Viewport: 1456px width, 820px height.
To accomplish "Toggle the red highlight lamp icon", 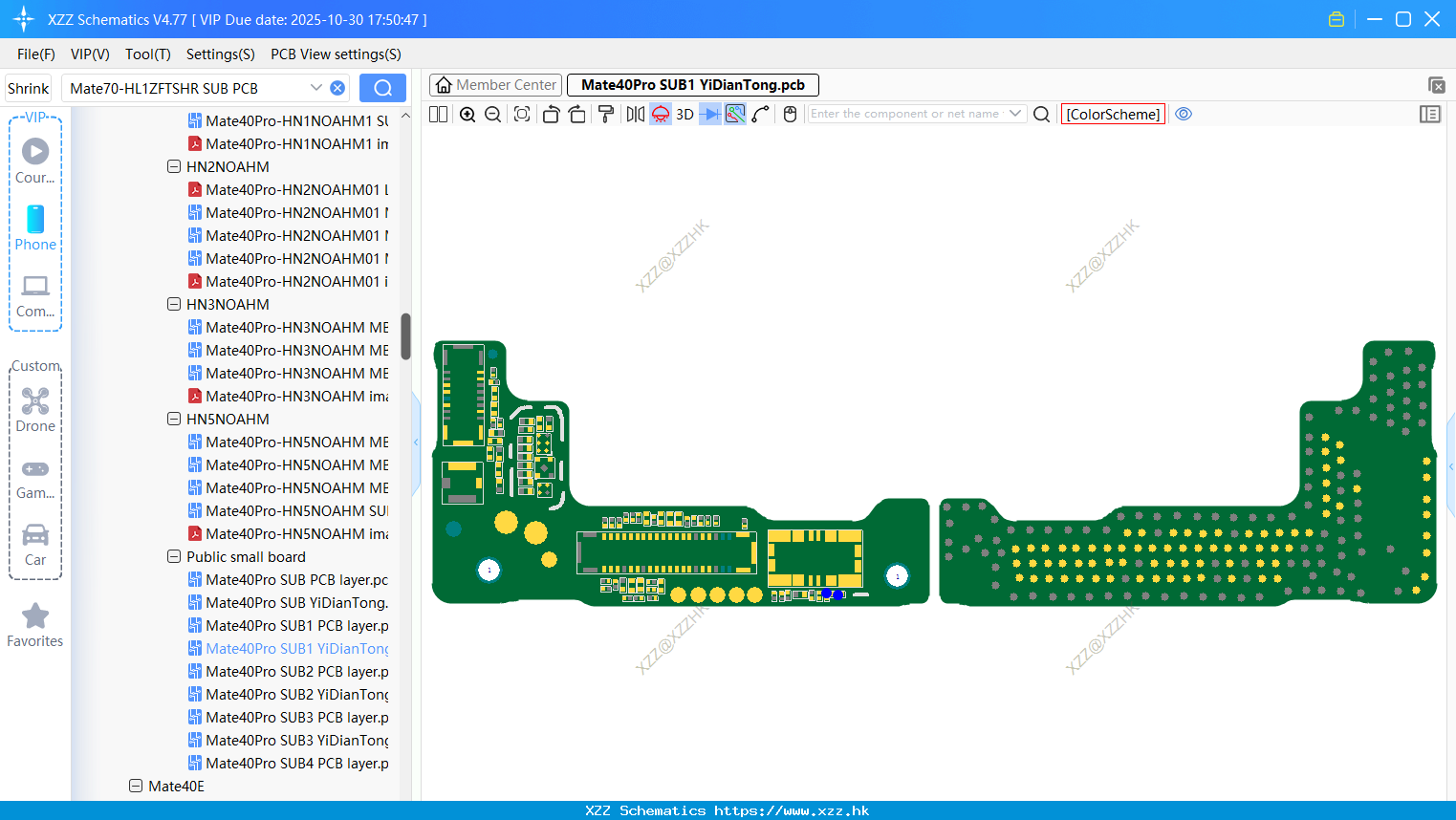I will pyautogui.click(x=661, y=114).
